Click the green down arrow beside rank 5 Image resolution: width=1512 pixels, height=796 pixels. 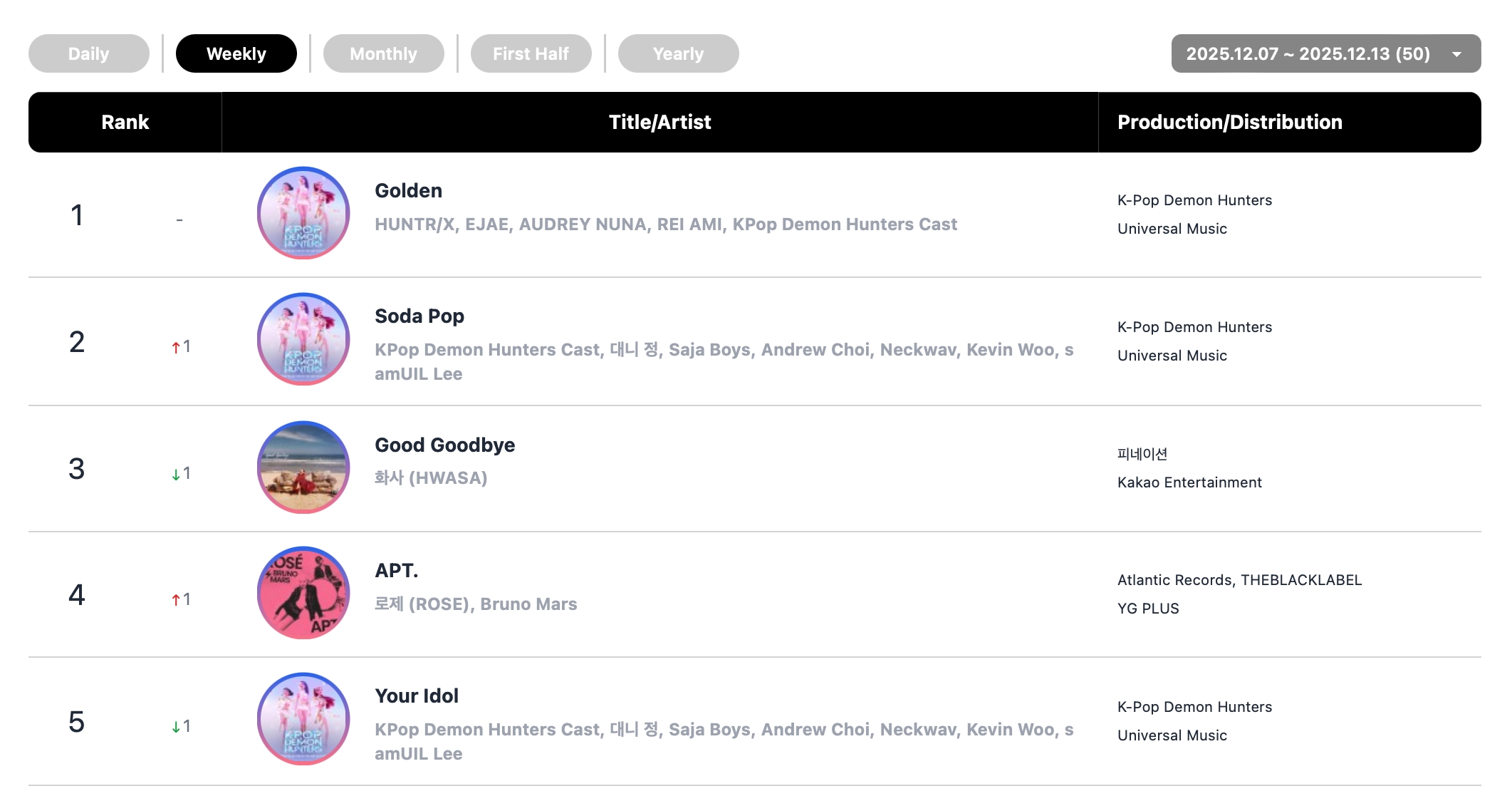point(176,727)
